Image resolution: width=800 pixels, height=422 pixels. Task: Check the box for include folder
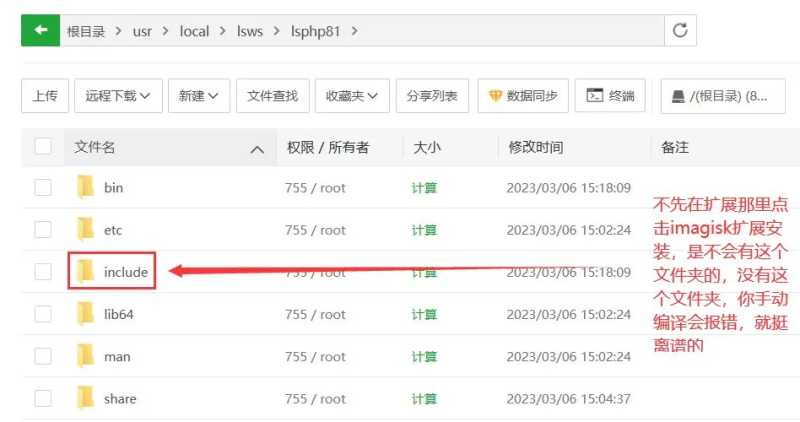click(43, 271)
